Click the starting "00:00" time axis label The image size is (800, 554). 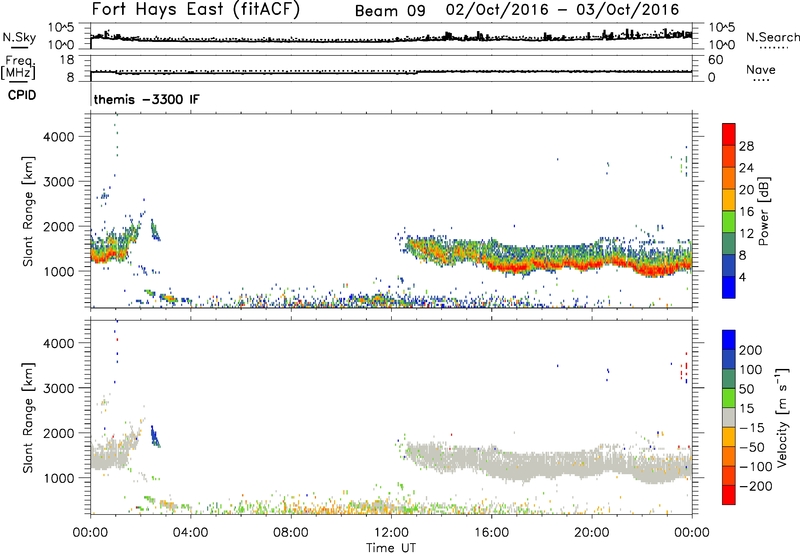coord(91,533)
